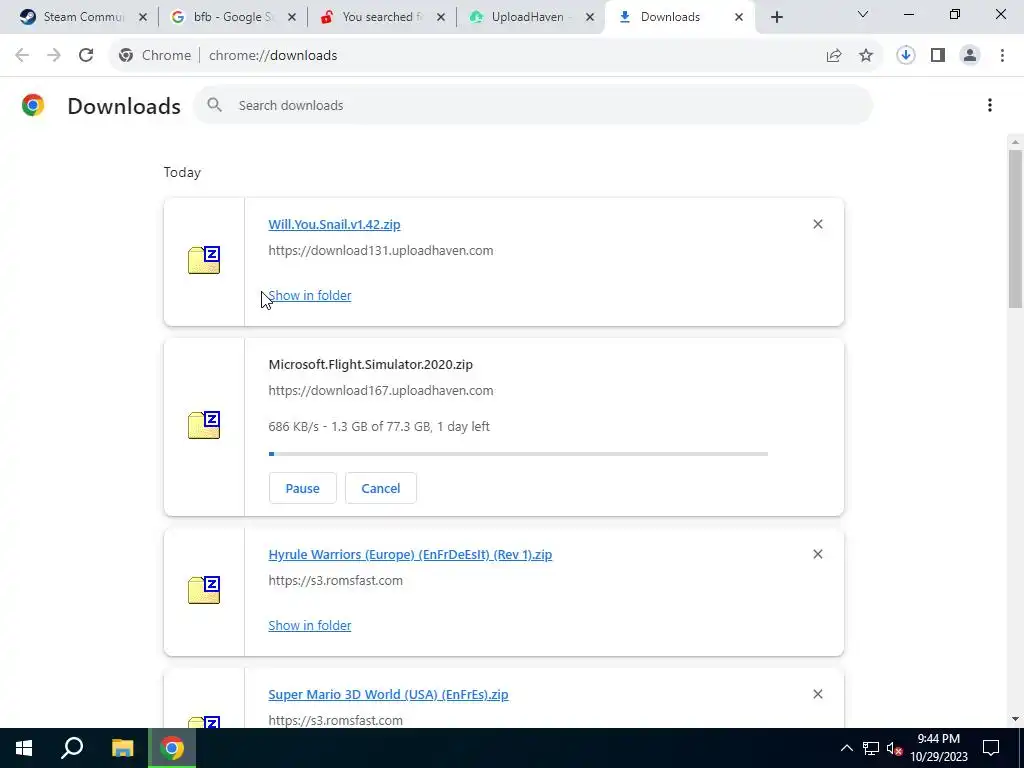Click the Search downloads field
Image resolution: width=1024 pixels, height=768 pixels.
point(533,105)
